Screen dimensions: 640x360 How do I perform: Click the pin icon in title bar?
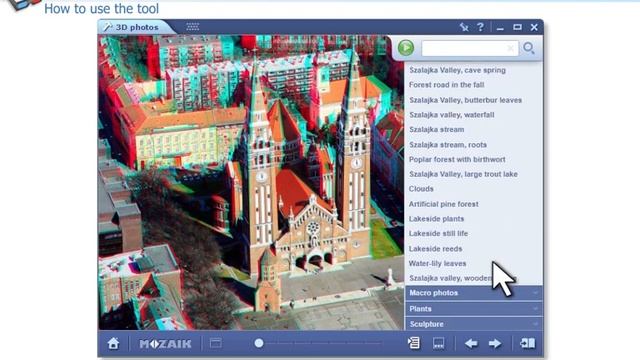click(x=464, y=27)
